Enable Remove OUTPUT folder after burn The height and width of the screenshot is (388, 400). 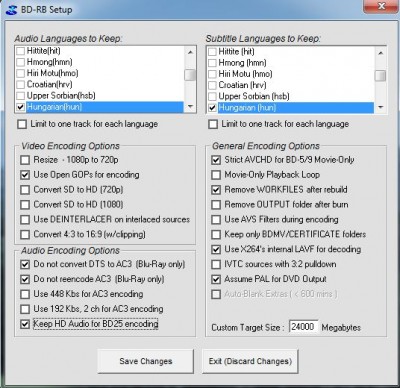216,205
